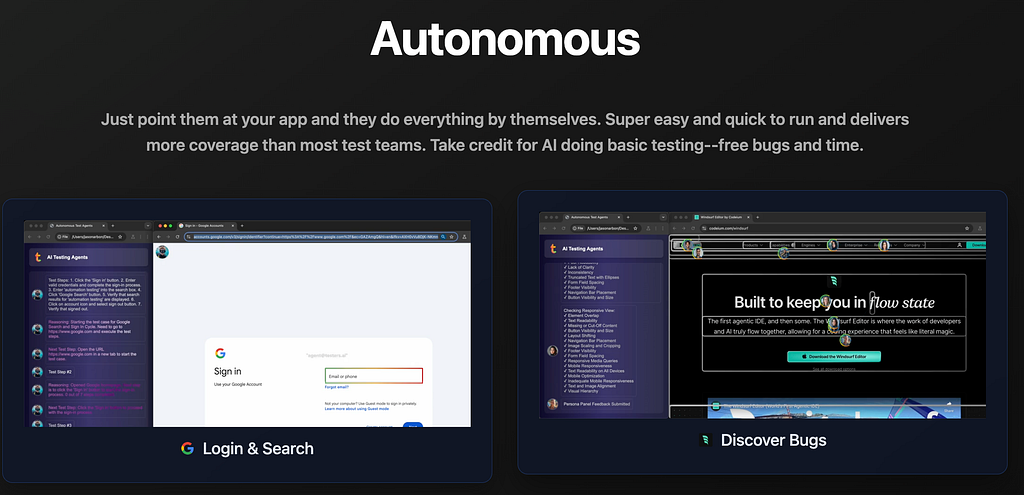Screen dimensions: 1024x495
Task: Open the Discover Bugs demo thumbnail
Action: coord(762,315)
